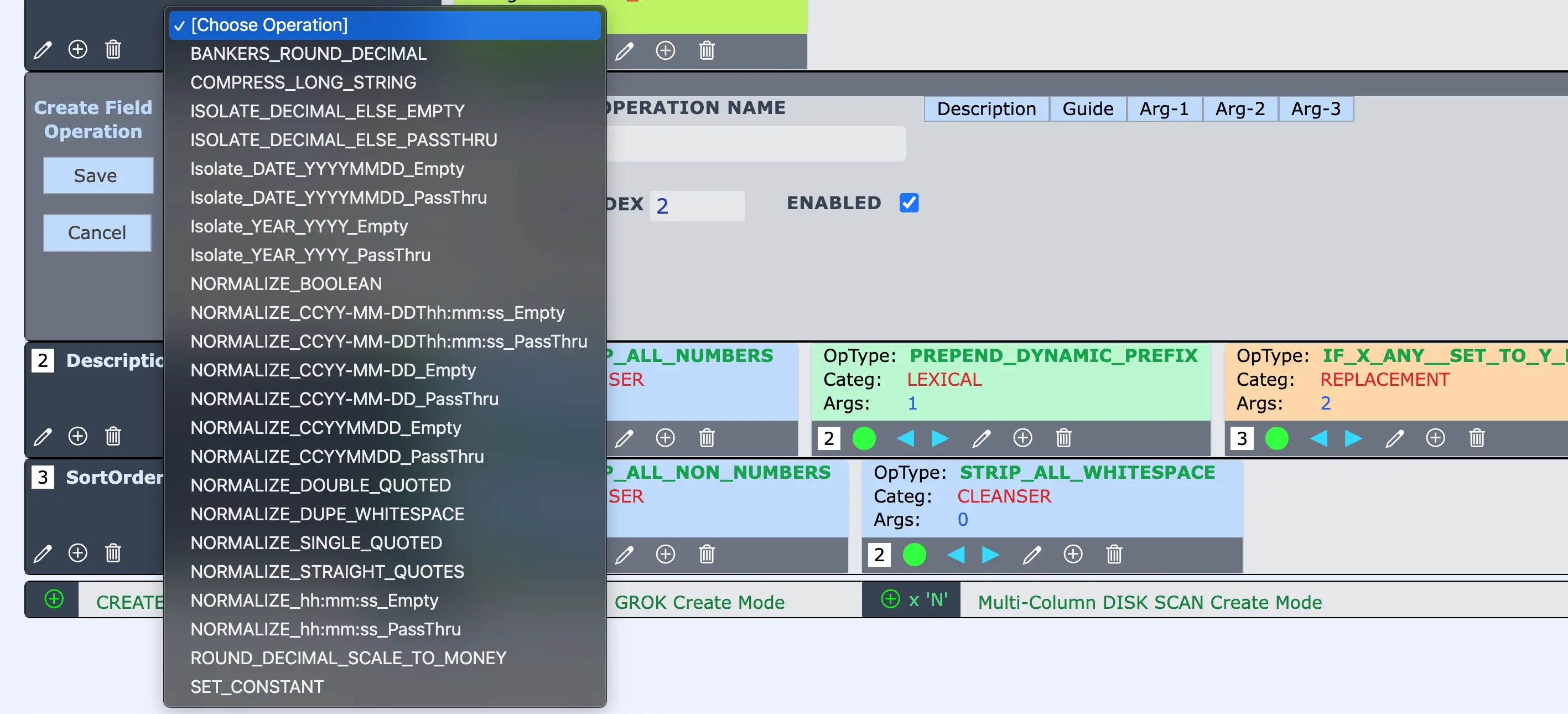Choose NORMALIZE_DUPE_WHITESPACE from operation list

(x=385, y=514)
